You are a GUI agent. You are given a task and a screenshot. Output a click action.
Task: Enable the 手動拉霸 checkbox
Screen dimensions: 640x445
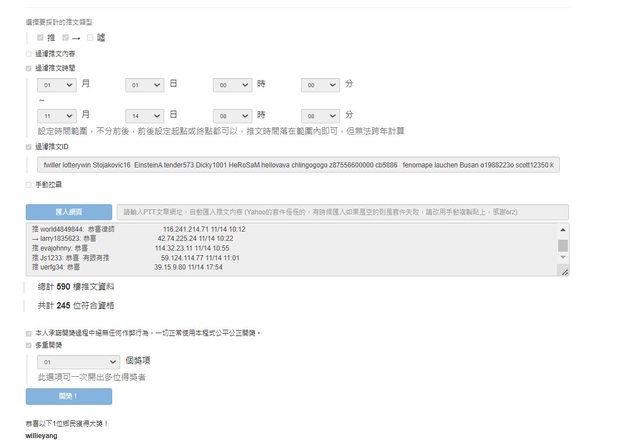pyautogui.click(x=29, y=184)
